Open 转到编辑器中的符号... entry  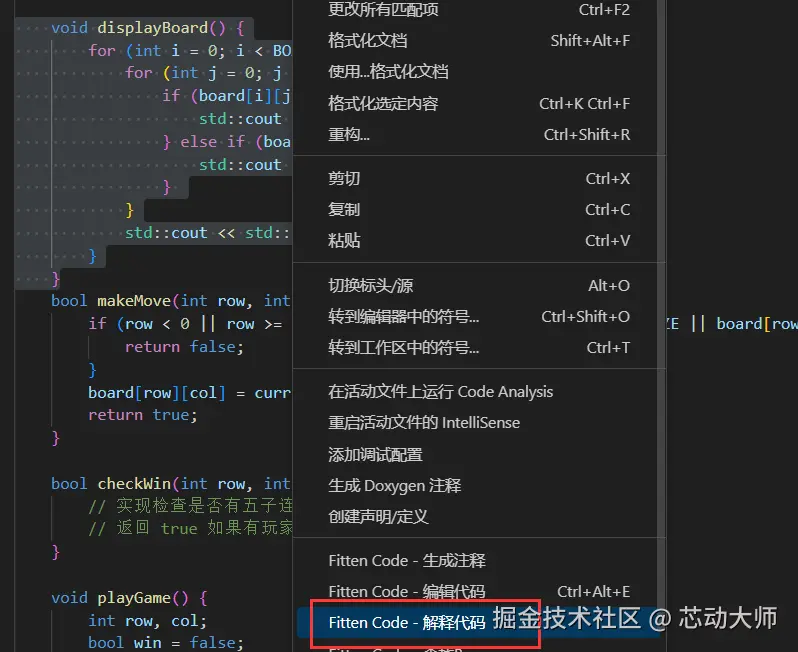click(479, 317)
